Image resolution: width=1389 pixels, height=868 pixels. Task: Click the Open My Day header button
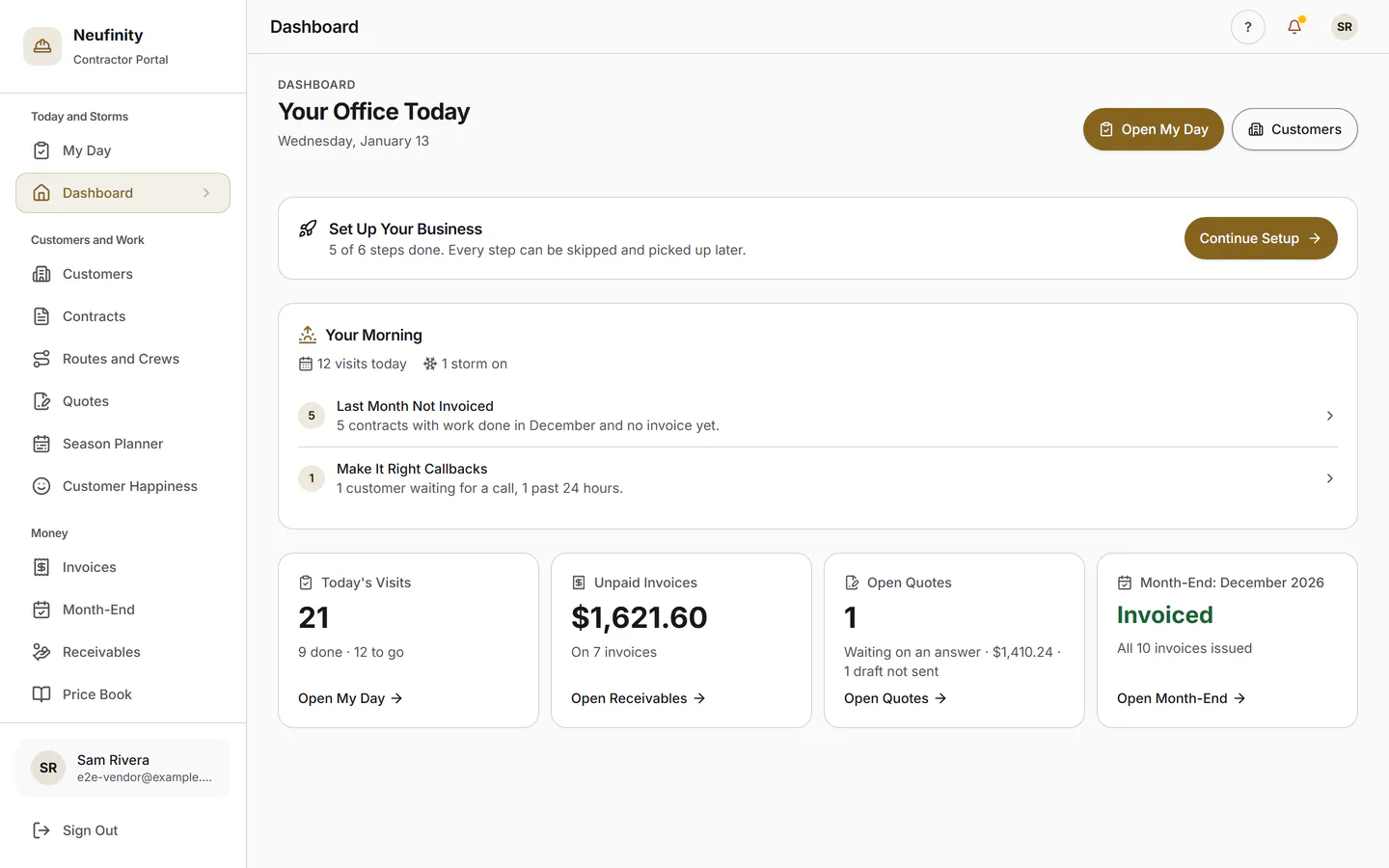[1153, 129]
